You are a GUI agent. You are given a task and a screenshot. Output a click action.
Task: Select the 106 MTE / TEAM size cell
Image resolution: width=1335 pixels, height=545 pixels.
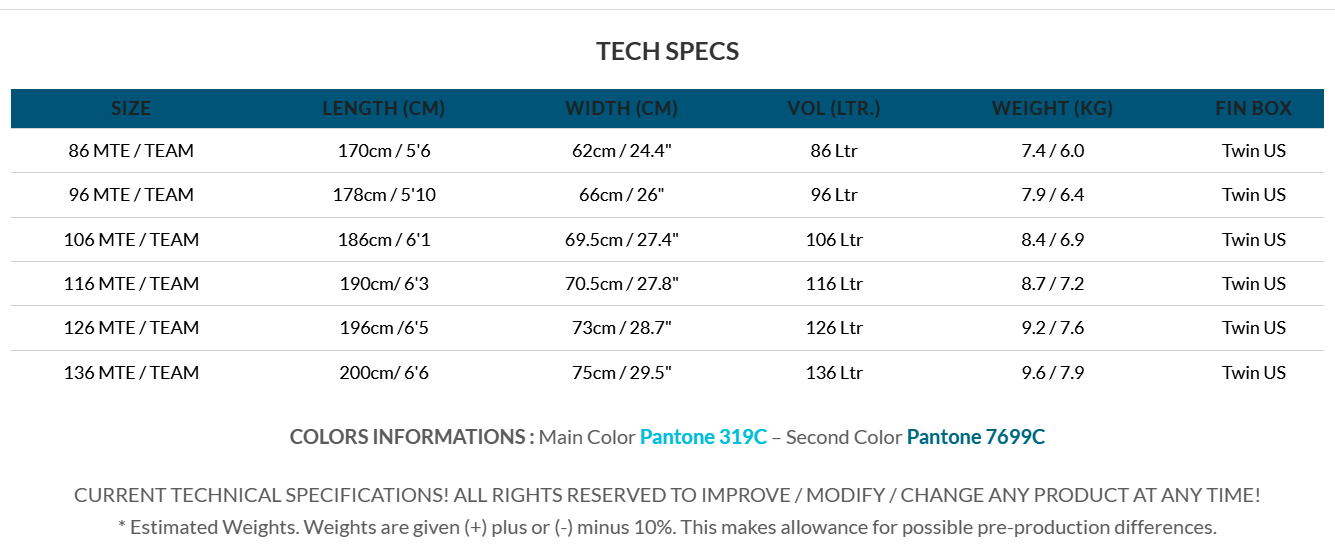(131, 240)
